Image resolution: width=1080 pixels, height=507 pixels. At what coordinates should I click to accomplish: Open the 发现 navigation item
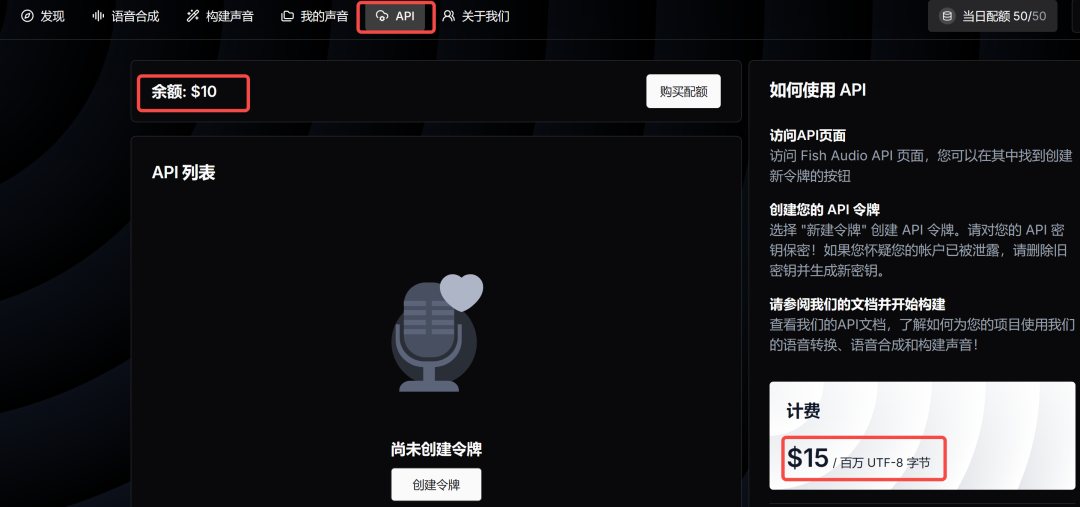click(x=43, y=16)
